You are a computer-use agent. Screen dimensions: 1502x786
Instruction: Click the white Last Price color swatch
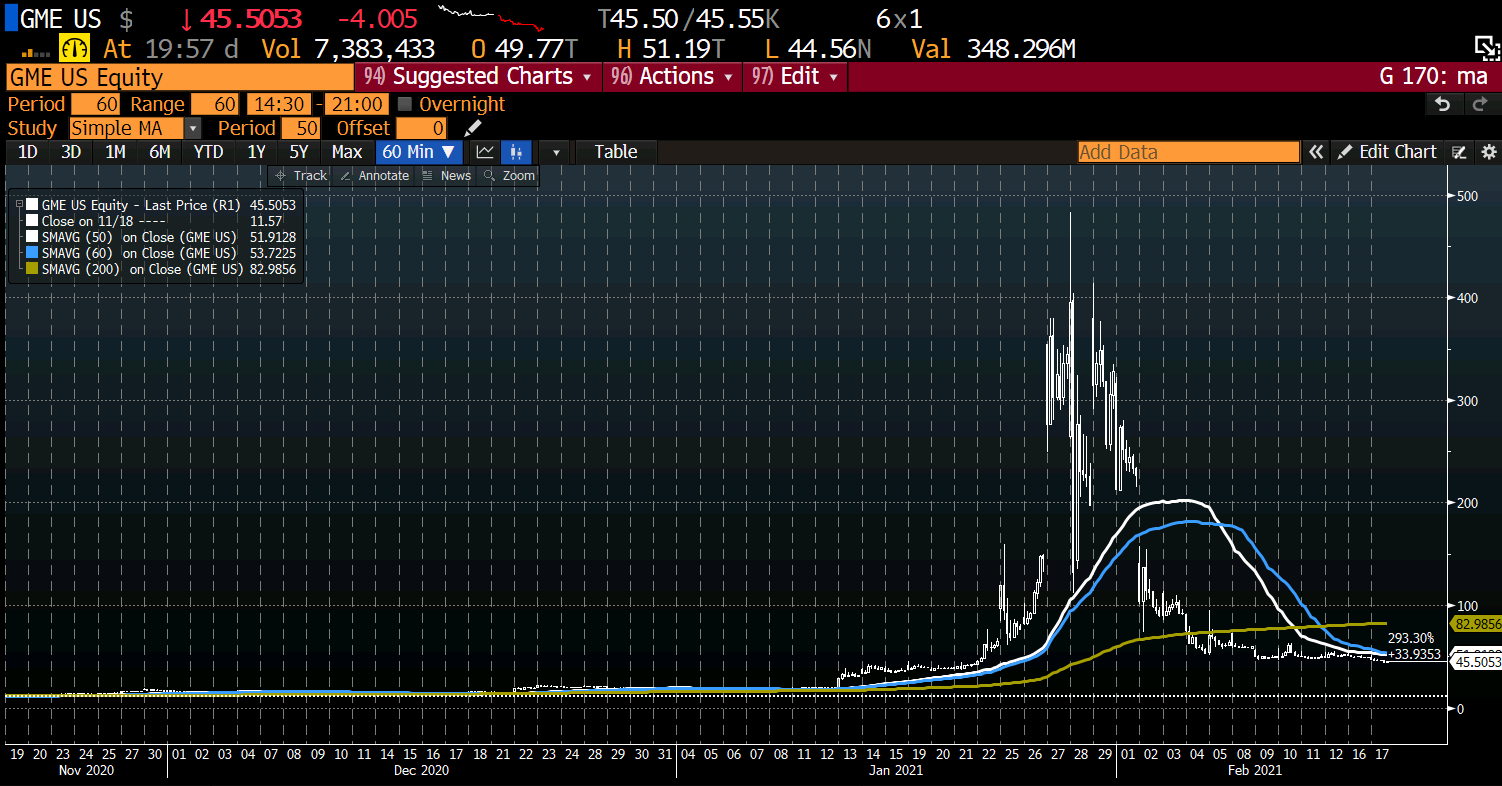coord(33,204)
